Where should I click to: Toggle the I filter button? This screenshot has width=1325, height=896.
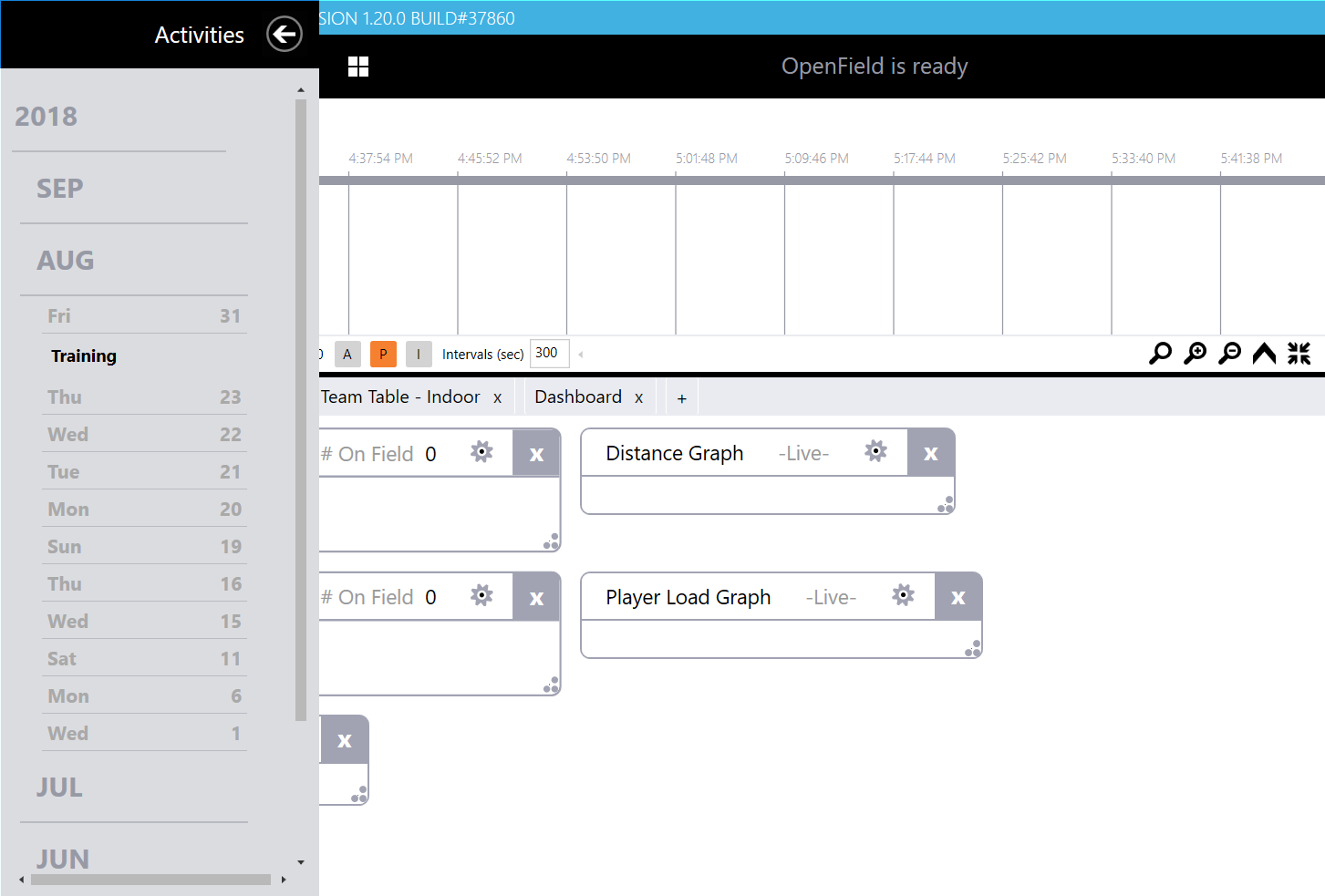click(x=419, y=354)
